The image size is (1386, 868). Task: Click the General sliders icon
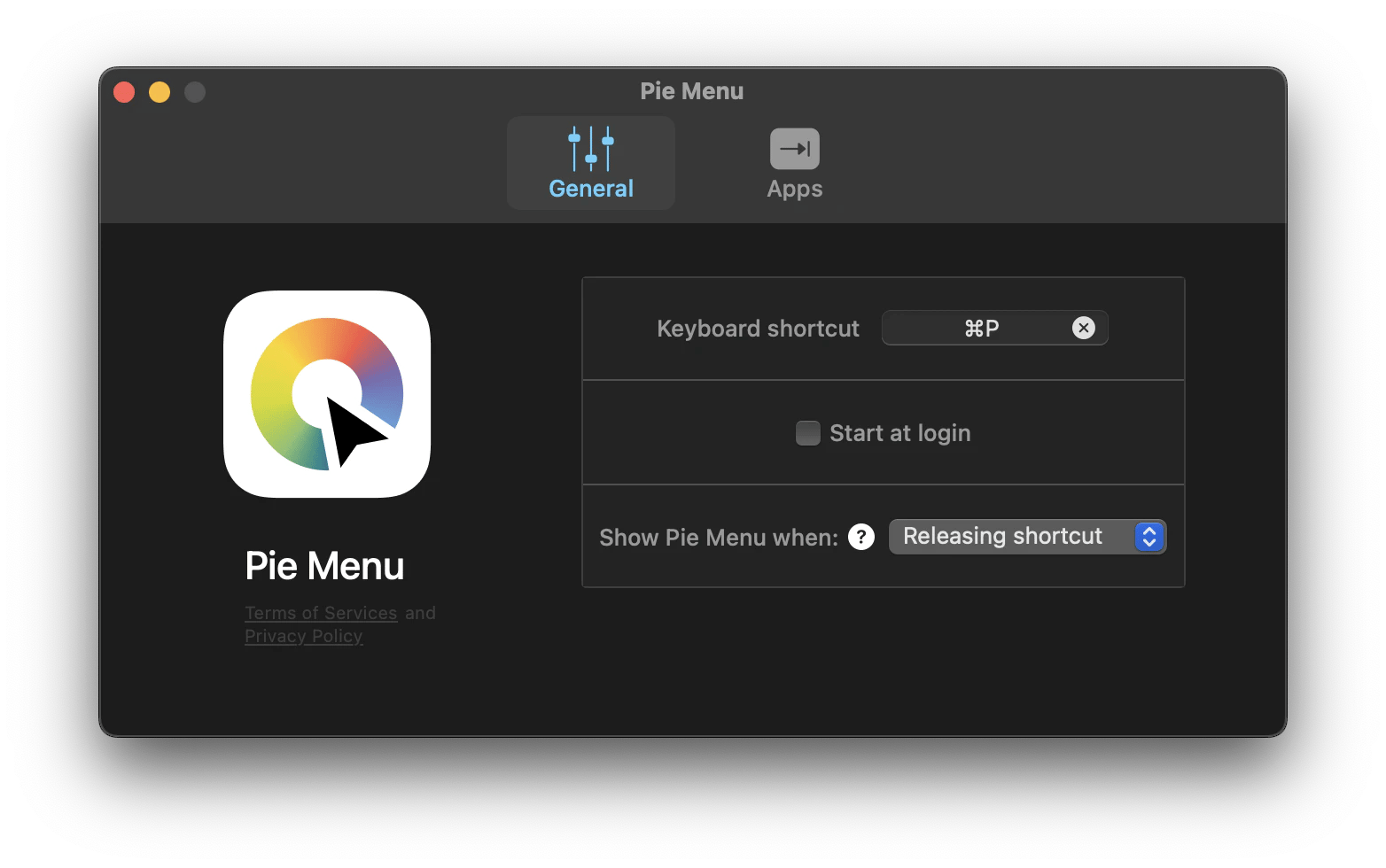pos(591,148)
